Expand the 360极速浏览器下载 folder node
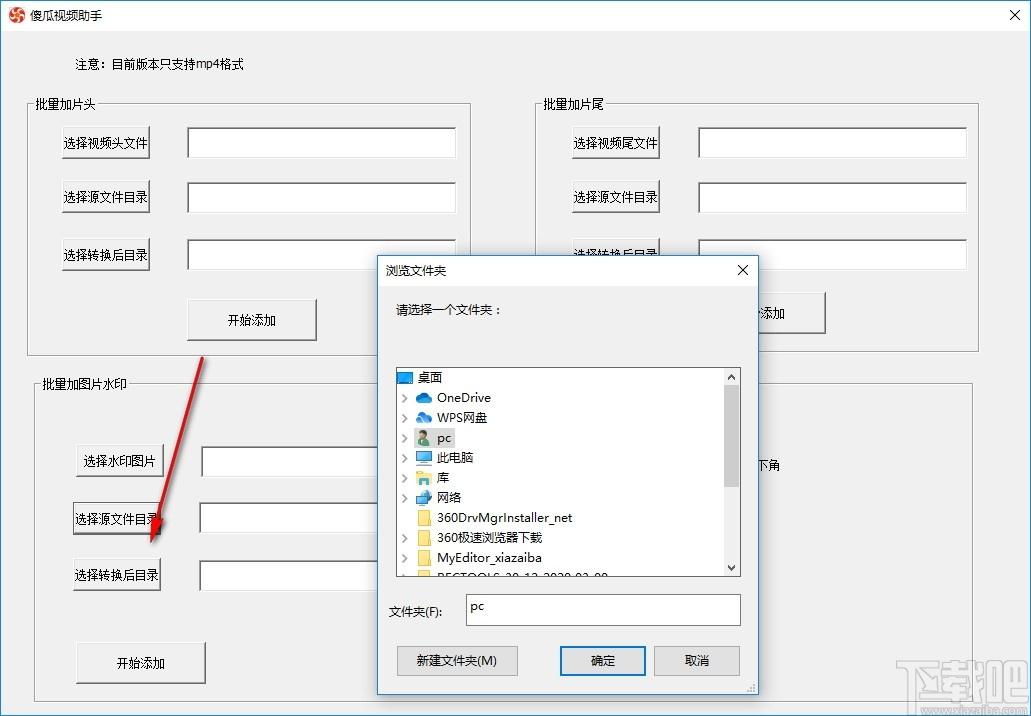Image resolution: width=1031 pixels, height=716 pixels. pyautogui.click(x=404, y=538)
